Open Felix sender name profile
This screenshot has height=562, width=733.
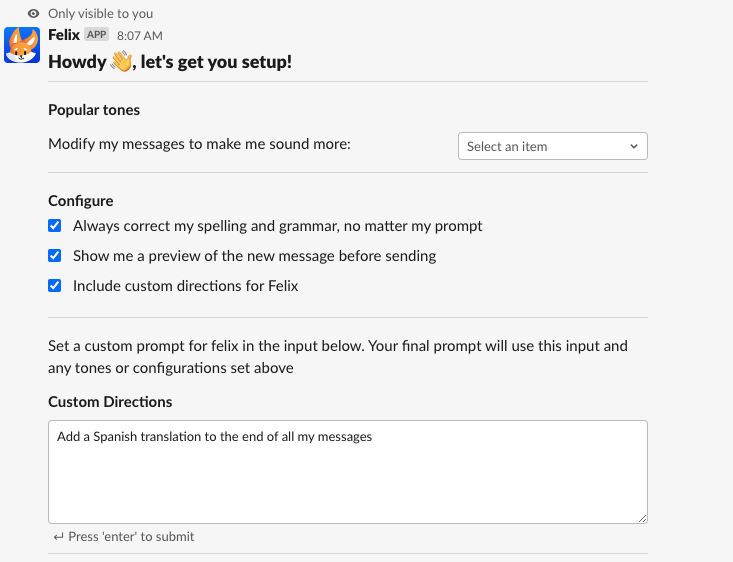pos(64,35)
